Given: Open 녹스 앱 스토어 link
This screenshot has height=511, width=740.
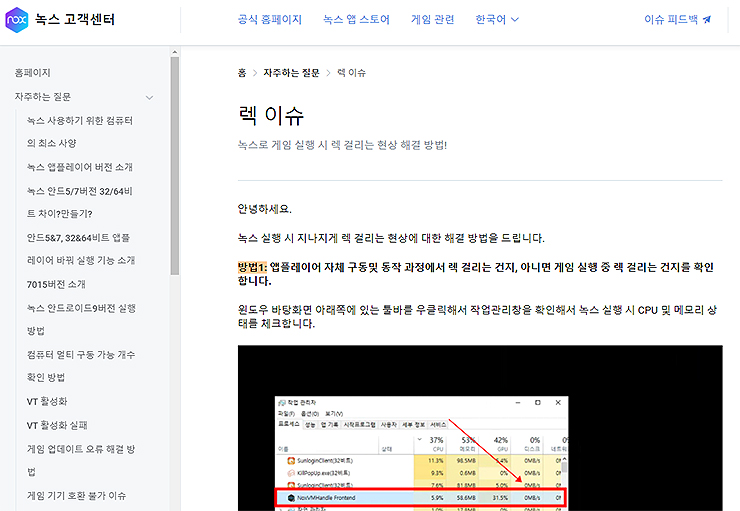Looking at the screenshot, I should coord(356,20).
